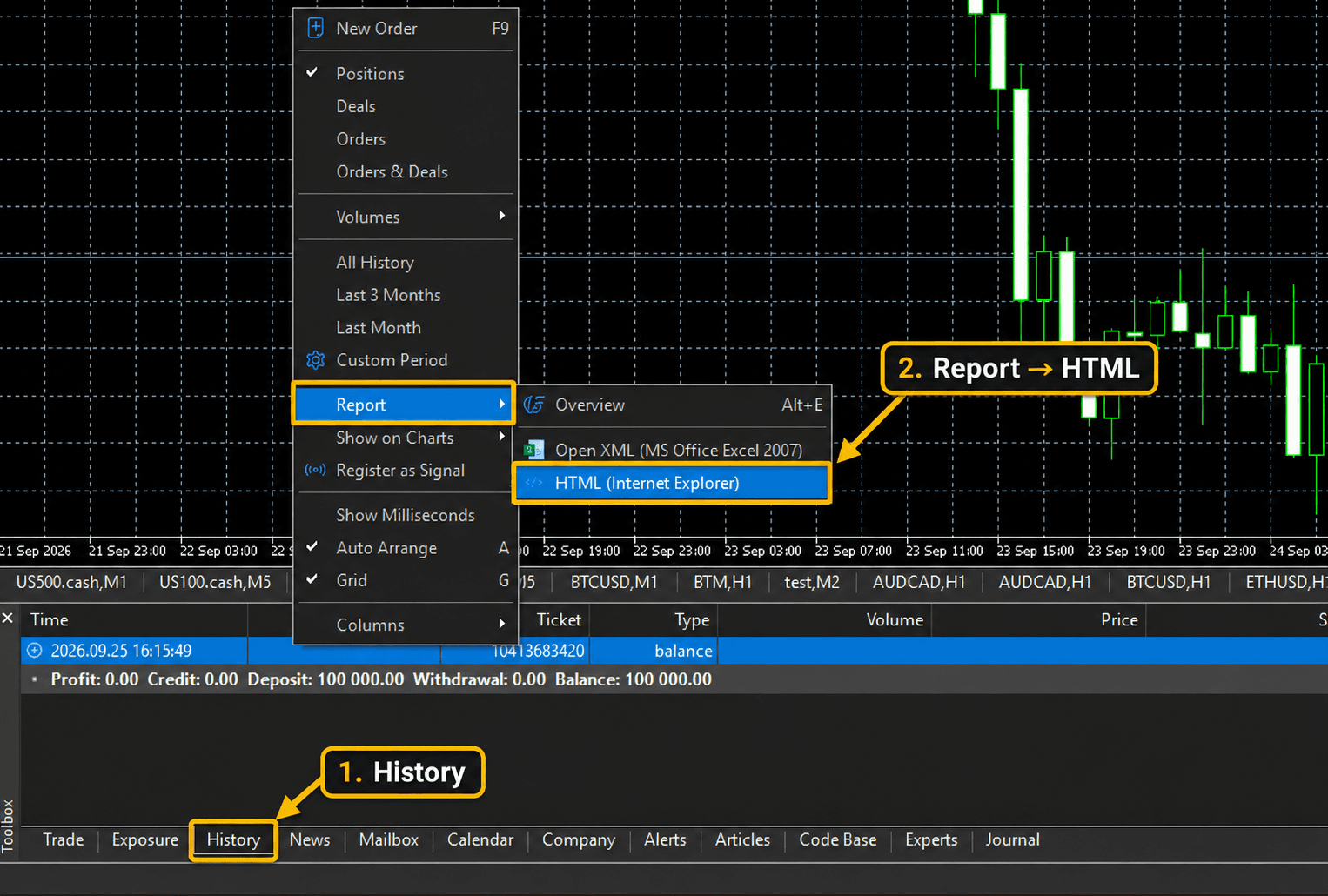
Task: Click the Deposit: 100 000.00 summary text
Action: [x=325, y=679]
